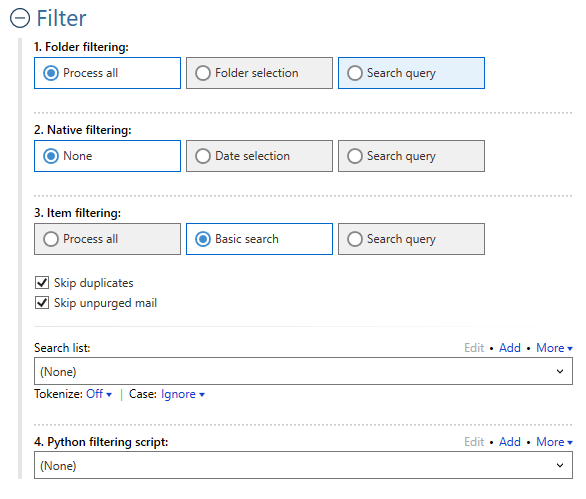
Task: Select Search query under Folder filtering
Action: (x=411, y=73)
